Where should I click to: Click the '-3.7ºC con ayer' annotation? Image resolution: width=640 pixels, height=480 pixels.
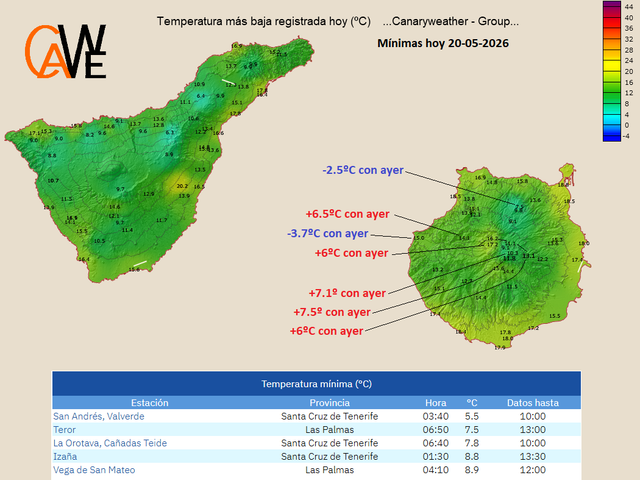[328, 233]
